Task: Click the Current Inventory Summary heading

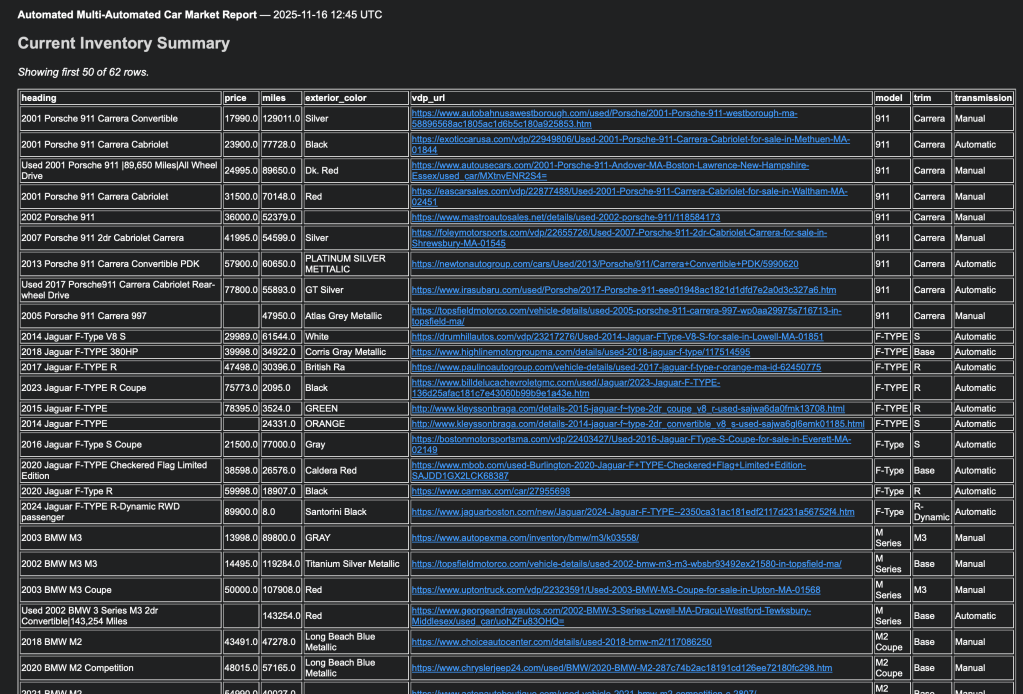Action: (124, 44)
